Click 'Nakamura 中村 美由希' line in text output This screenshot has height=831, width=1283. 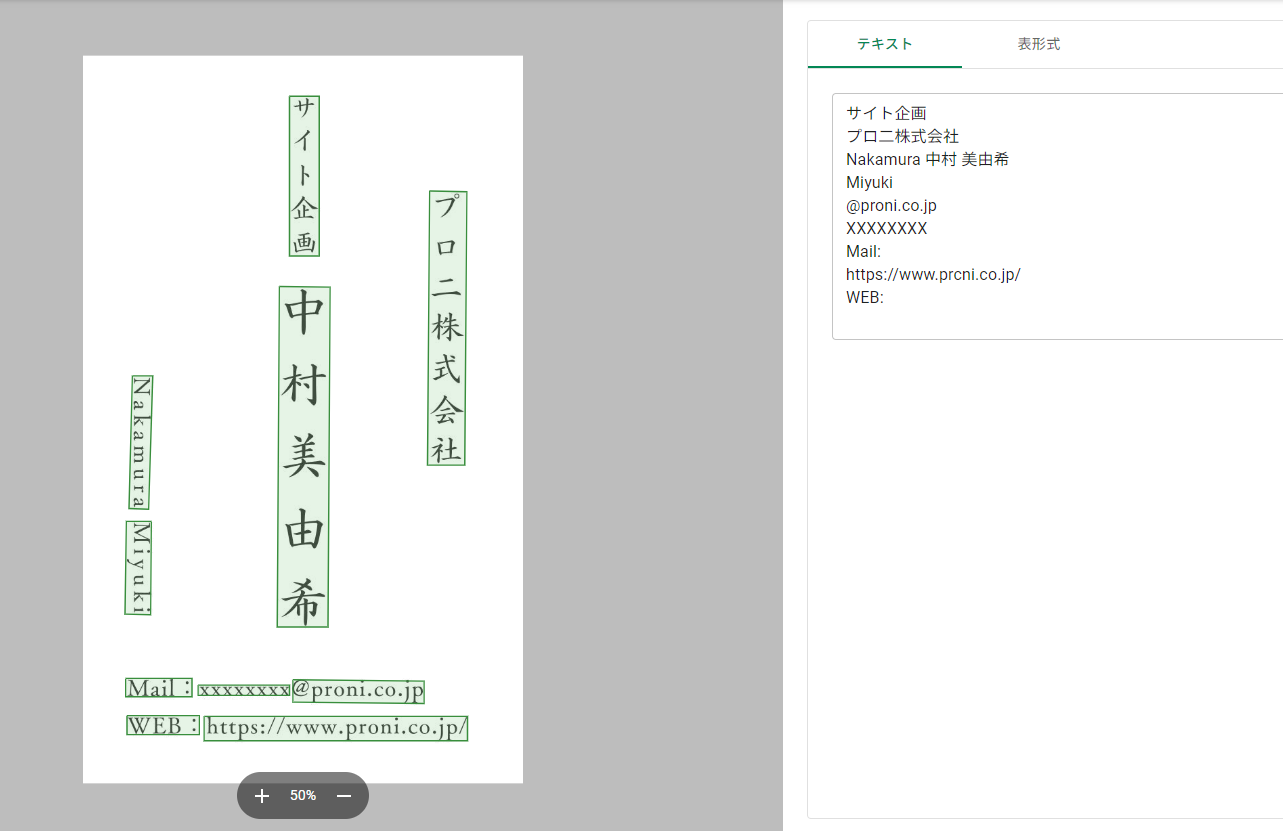coord(927,159)
